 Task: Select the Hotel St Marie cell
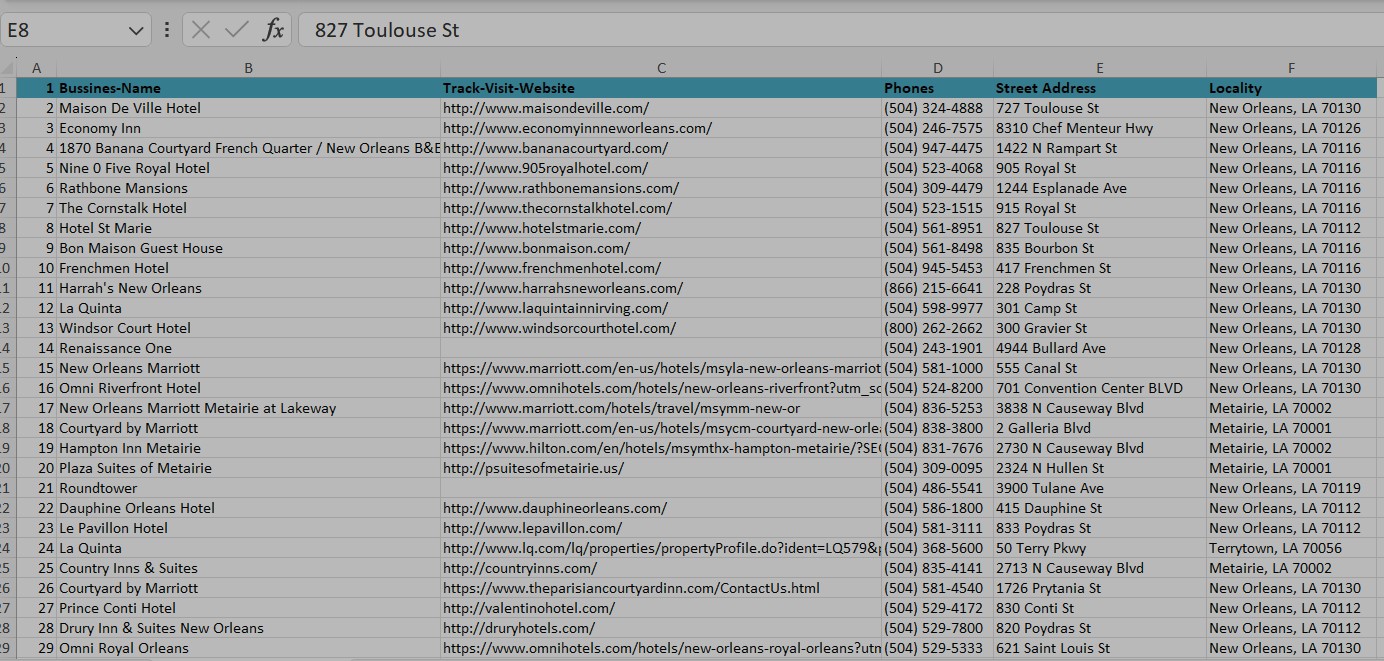(x=249, y=228)
